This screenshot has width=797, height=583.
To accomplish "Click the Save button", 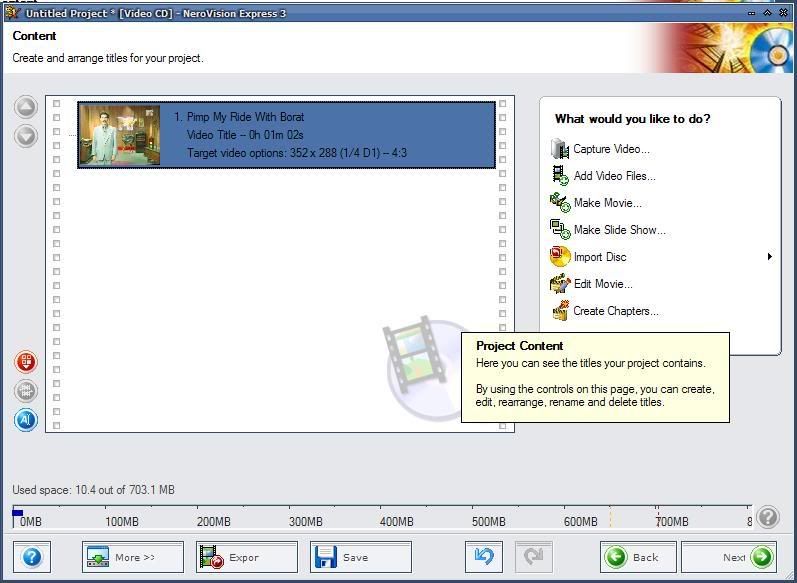I will point(361,558).
